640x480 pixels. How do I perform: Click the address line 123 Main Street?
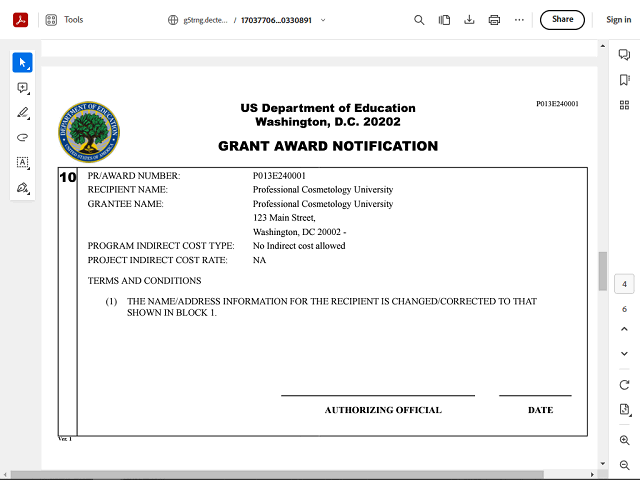point(284,218)
